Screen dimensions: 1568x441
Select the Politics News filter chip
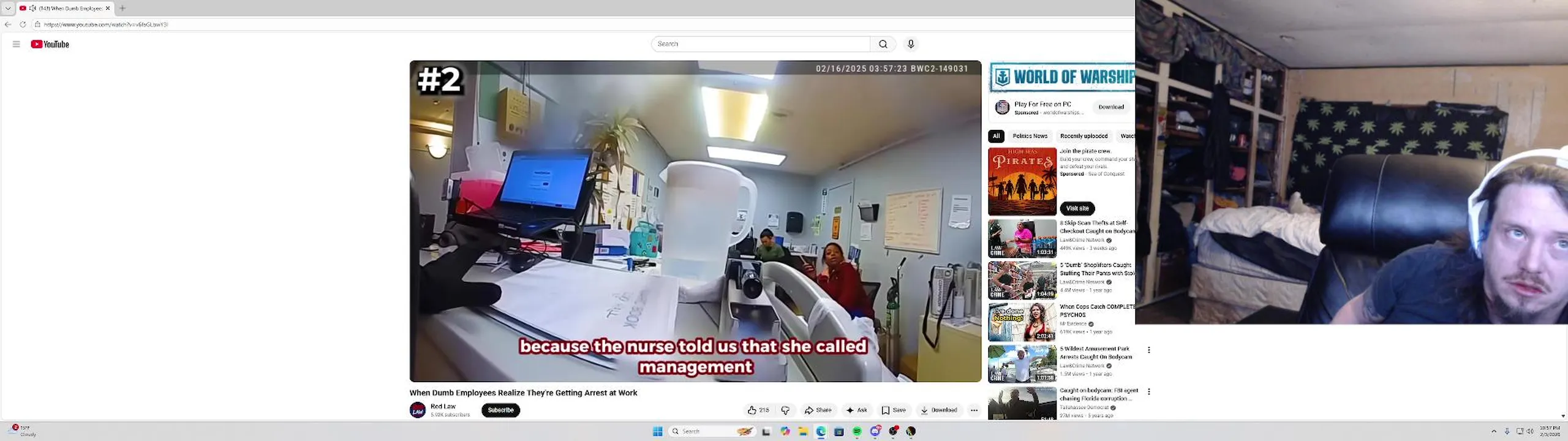coord(1030,136)
